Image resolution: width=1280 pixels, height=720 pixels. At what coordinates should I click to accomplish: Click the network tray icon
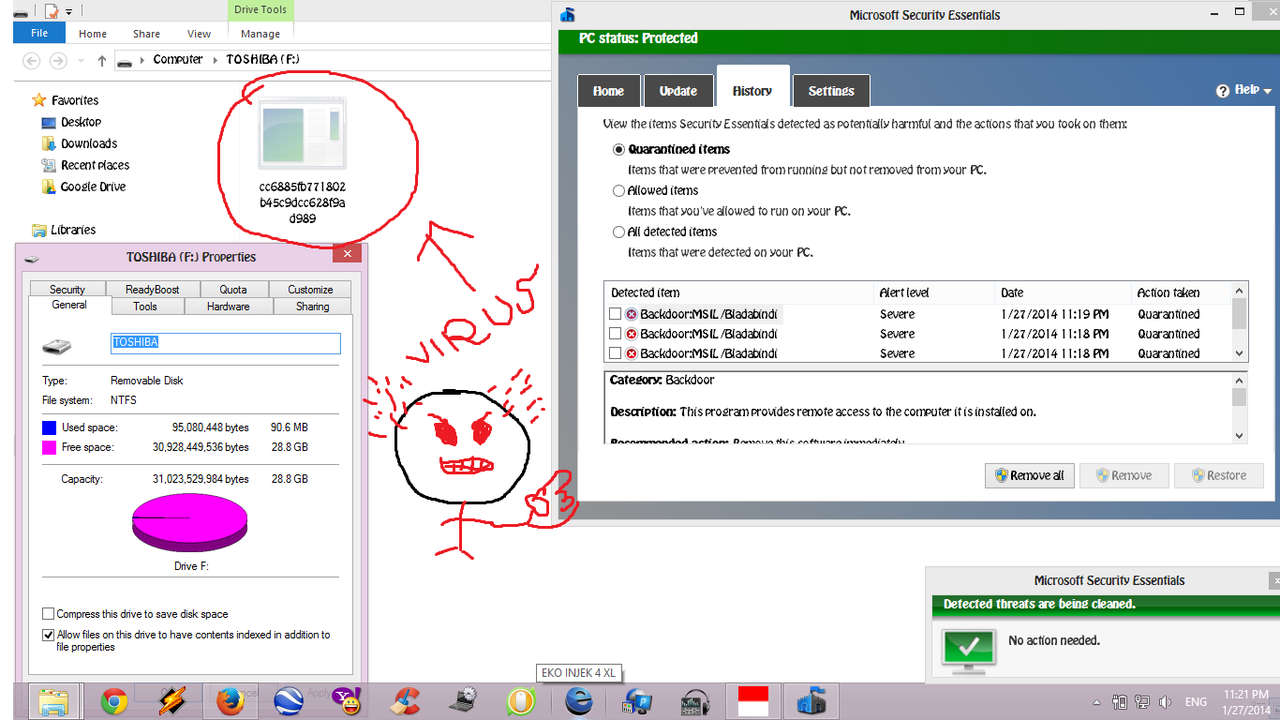click(x=1142, y=702)
